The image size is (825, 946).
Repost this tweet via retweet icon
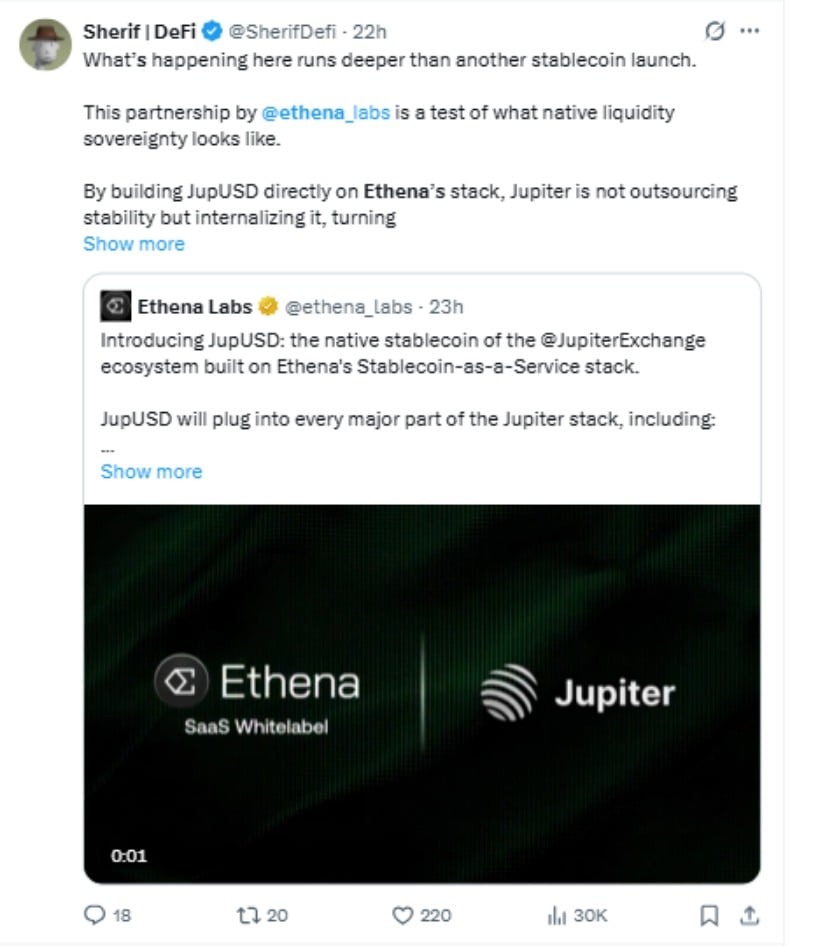click(247, 915)
